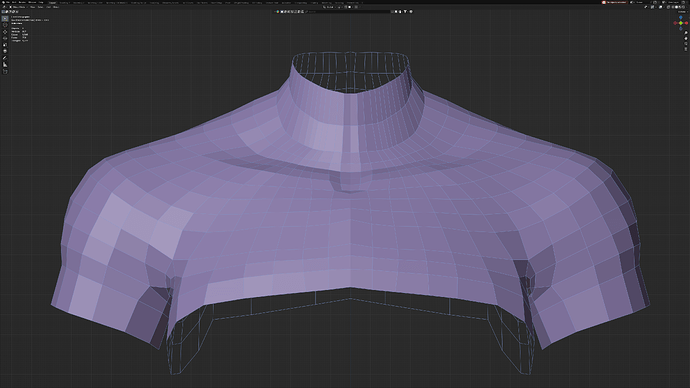Open the viewport Add menu
The width and height of the screenshot is (690, 388).
[48, 7]
